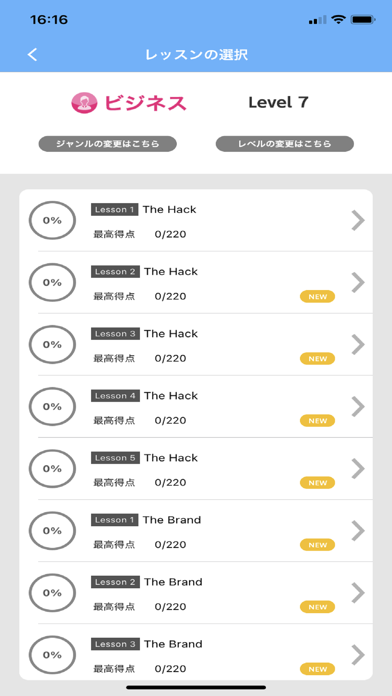Click high score 0/220 of Lesson 5 The Hack
The height and width of the screenshot is (696, 392).
pos(170,482)
